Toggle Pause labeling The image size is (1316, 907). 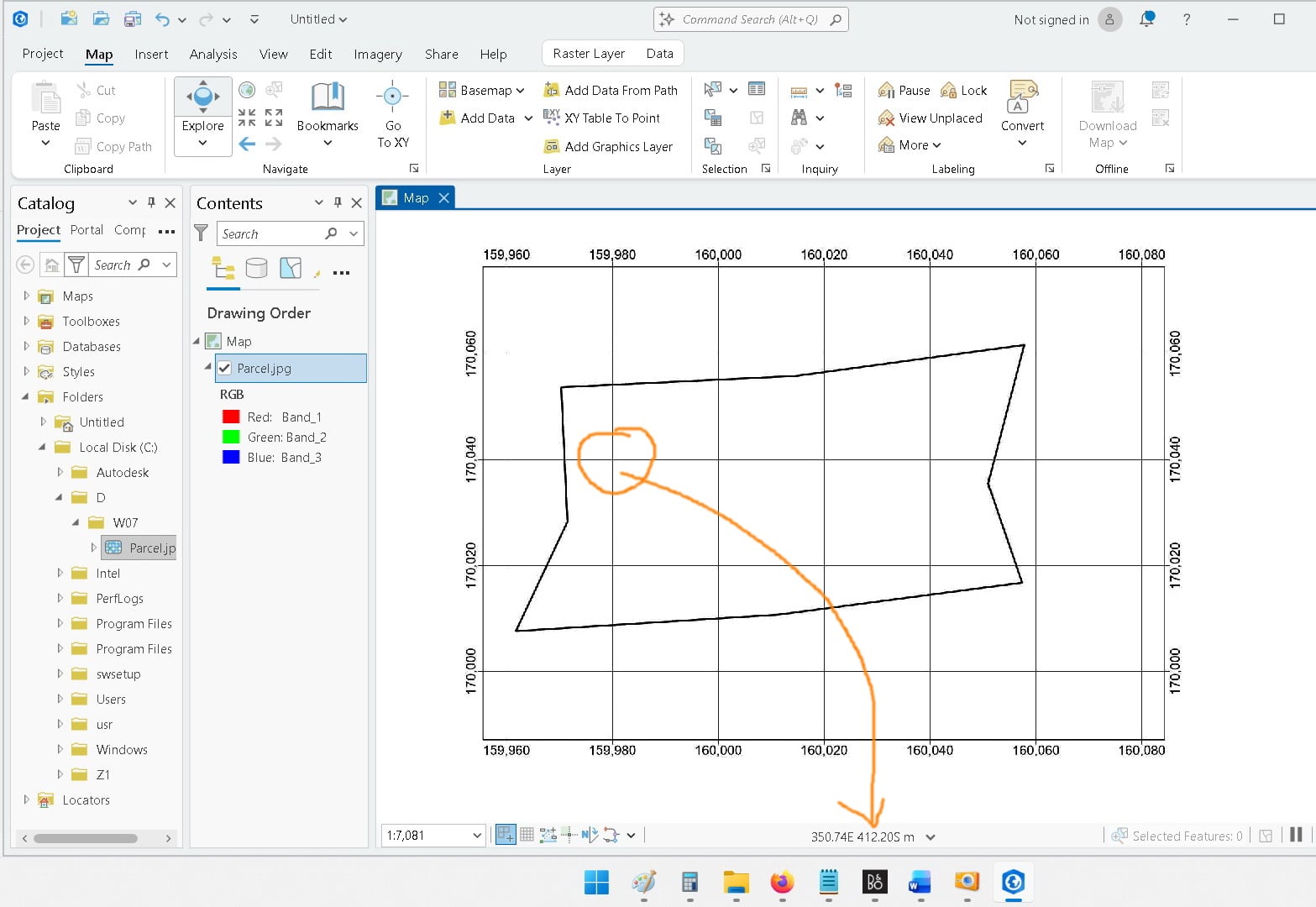coord(904,90)
